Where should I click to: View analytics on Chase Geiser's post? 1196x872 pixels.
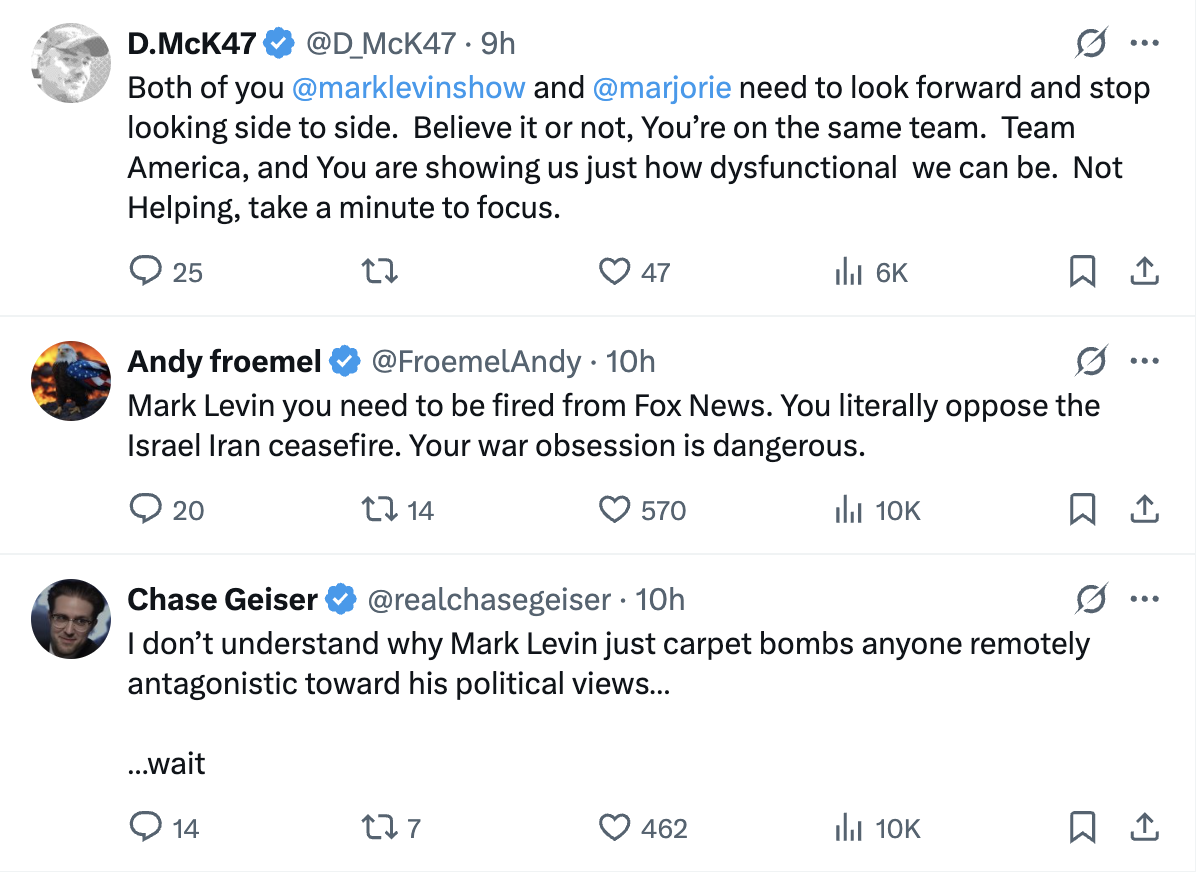tap(849, 827)
